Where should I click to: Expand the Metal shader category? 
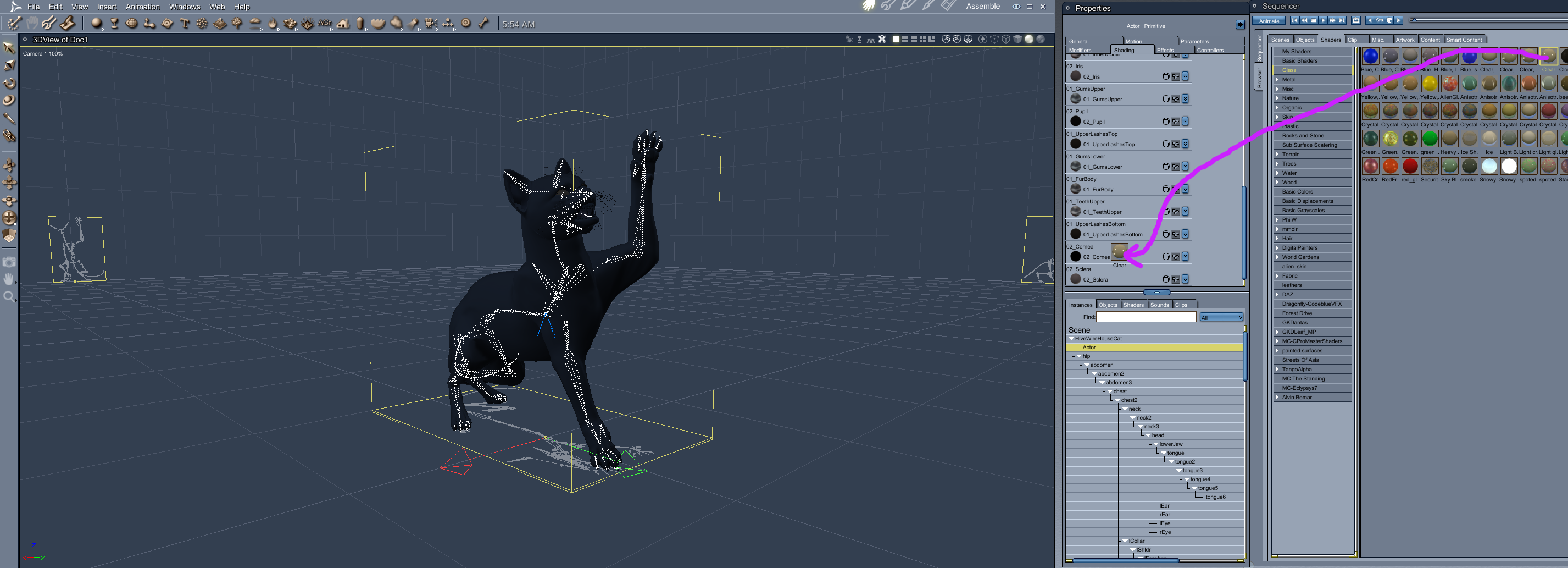pos(1277,80)
